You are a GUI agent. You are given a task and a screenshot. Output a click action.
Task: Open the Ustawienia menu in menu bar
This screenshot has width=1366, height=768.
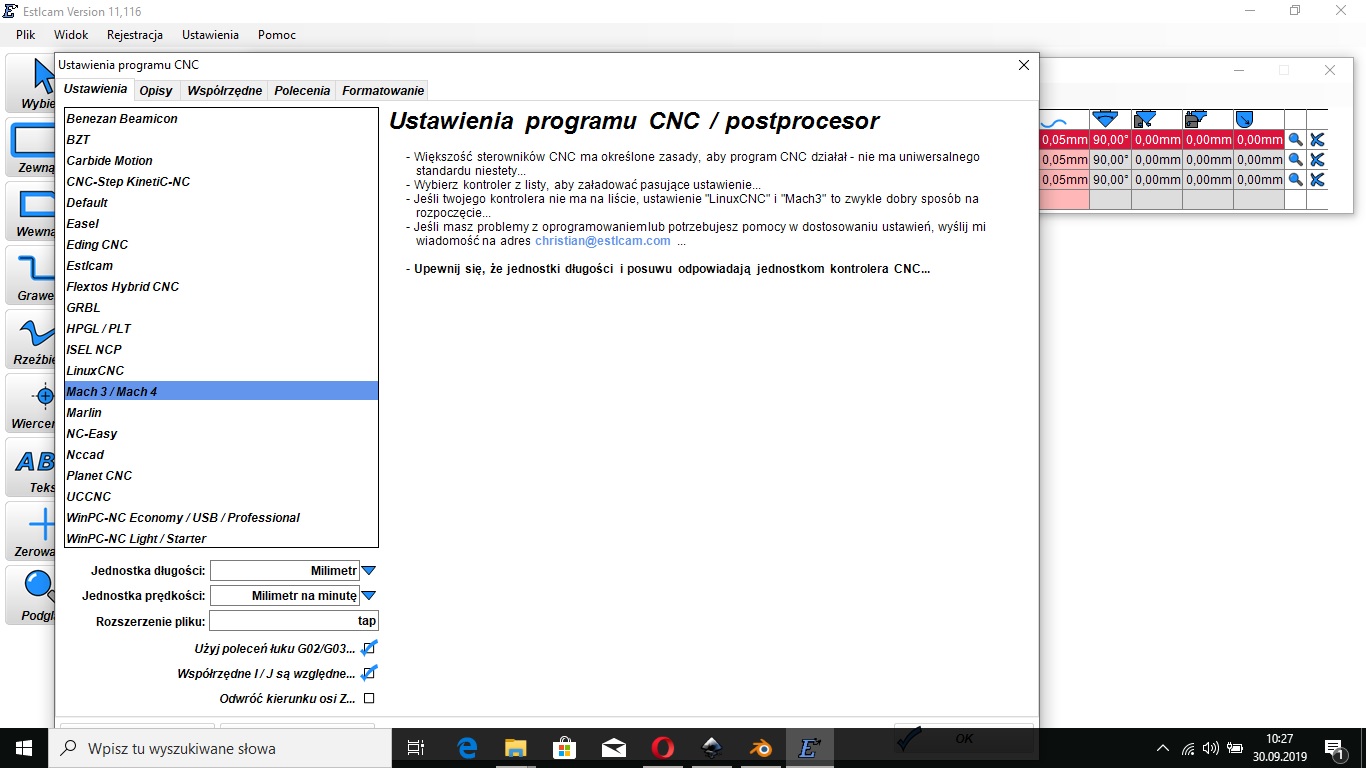tap(210, 35)
